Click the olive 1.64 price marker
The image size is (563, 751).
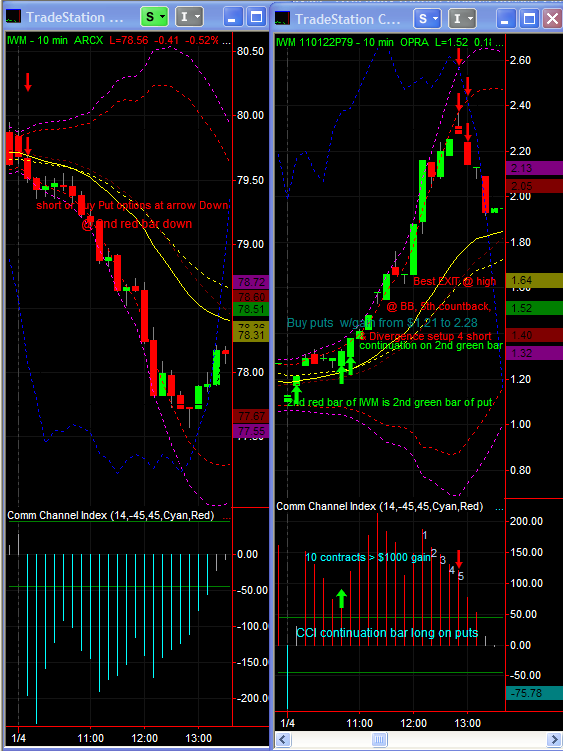[x=534, y=280]
